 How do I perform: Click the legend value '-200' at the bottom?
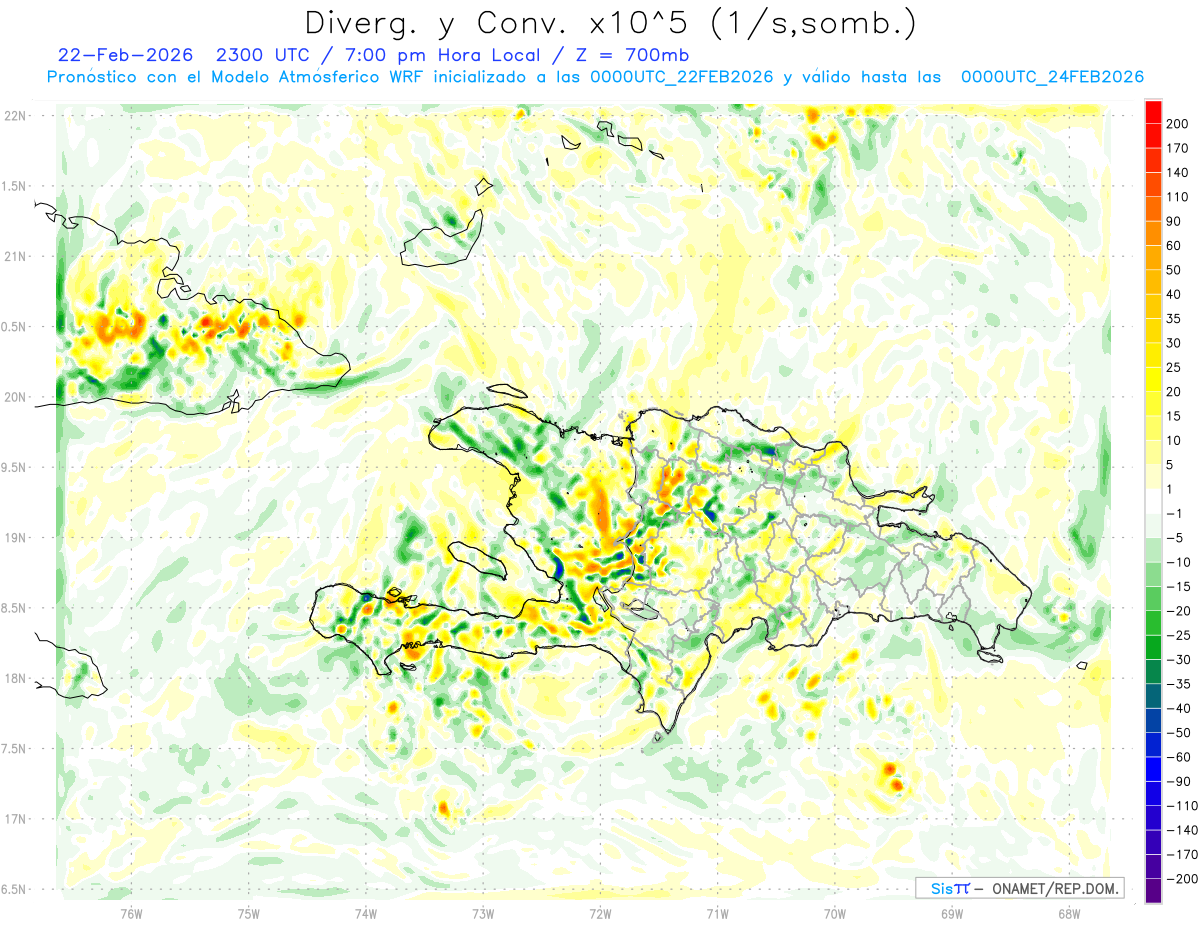(x=1181, y=878)
